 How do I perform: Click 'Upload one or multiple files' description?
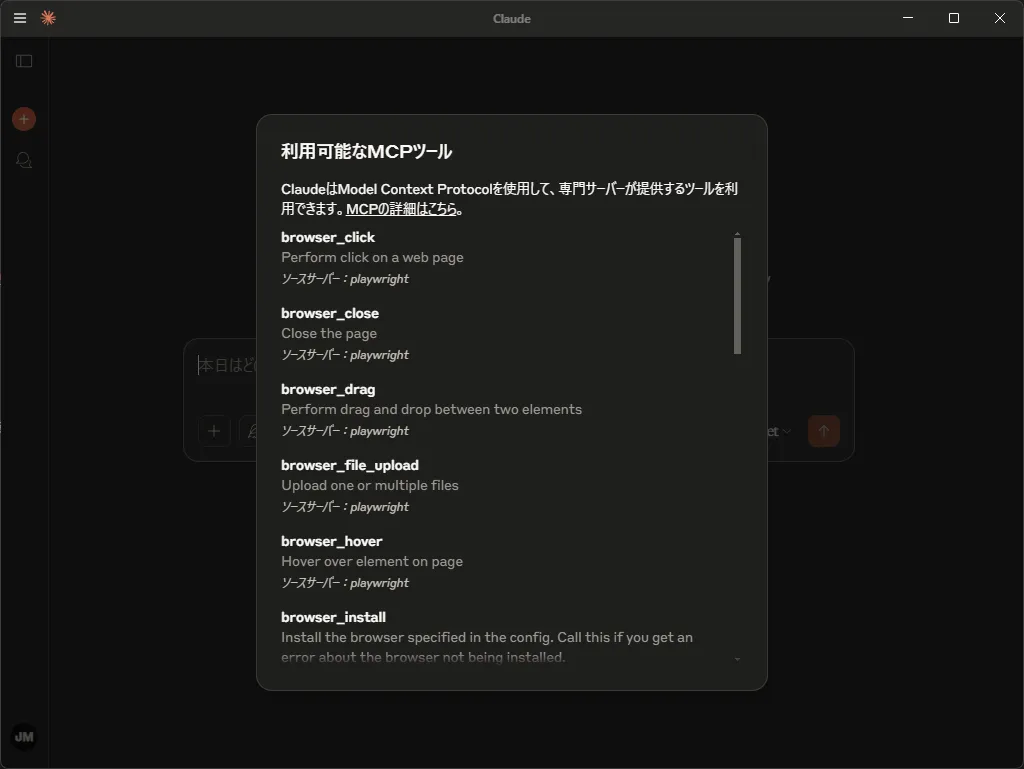click(x=370, y=486)
